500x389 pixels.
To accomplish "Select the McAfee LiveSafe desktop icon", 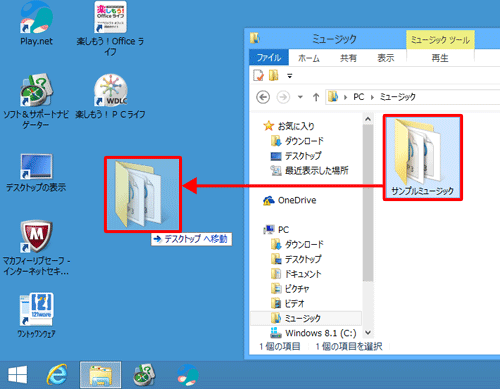I will (x=36, y=248).
